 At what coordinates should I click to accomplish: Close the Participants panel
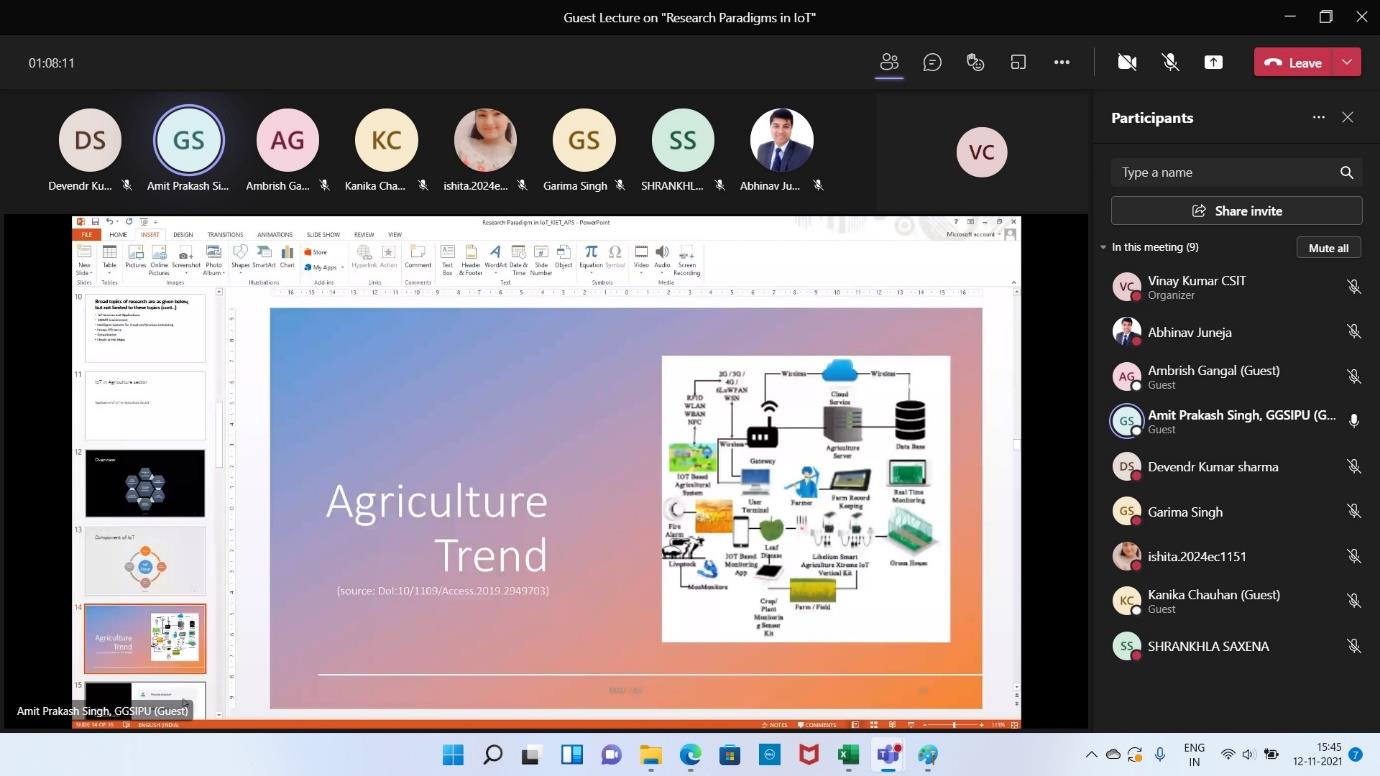point(1347,117)
